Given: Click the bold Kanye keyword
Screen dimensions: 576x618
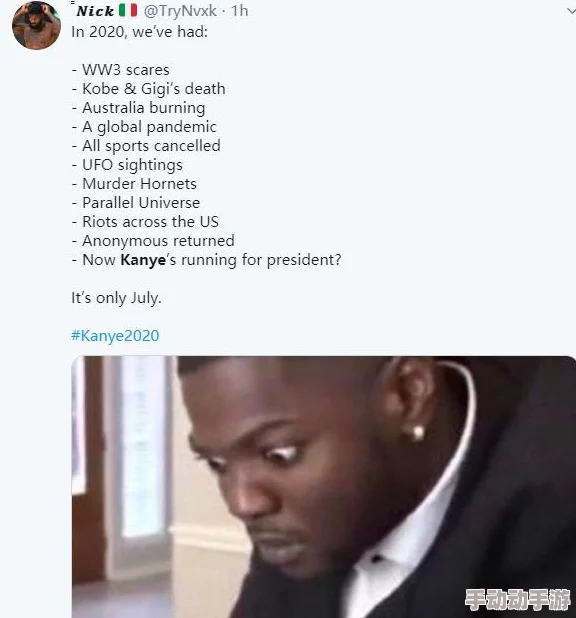Looking at the screenshot, I should [143, 260].
